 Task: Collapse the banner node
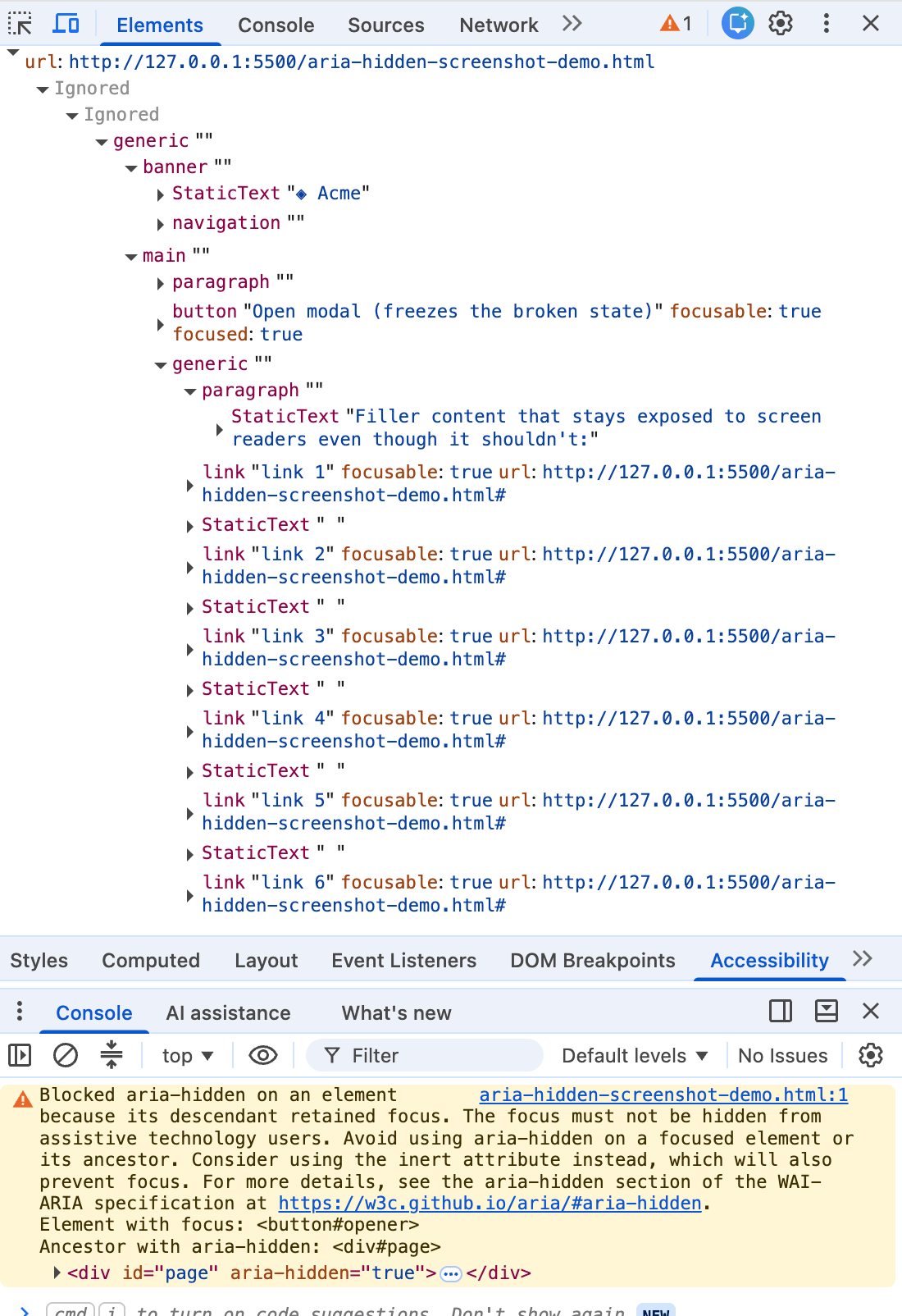tap(131, 168)
